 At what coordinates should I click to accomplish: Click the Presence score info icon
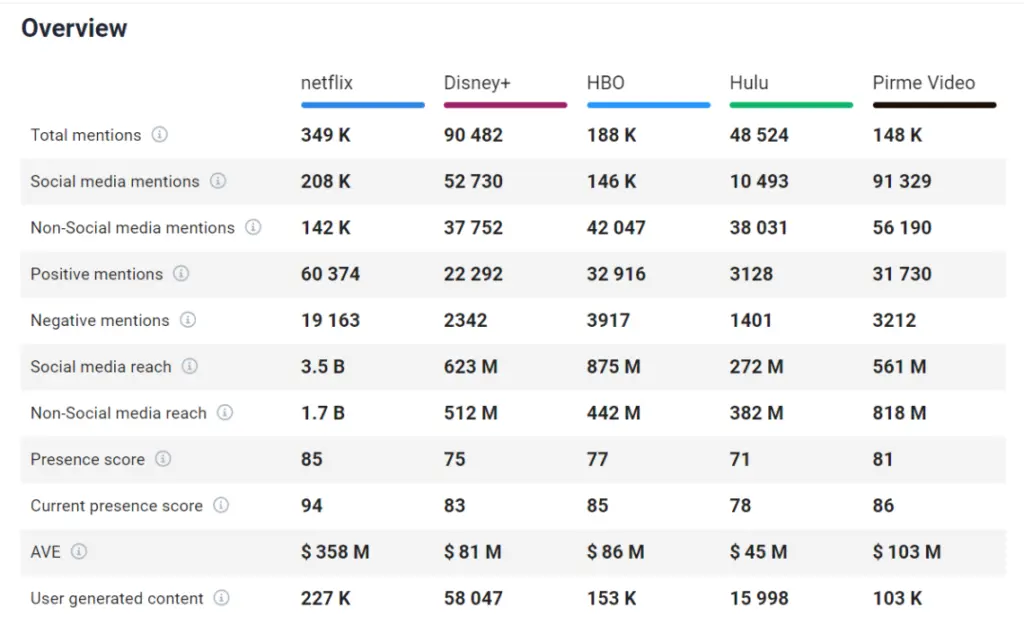pyautogui.click(x=163, y=459)
